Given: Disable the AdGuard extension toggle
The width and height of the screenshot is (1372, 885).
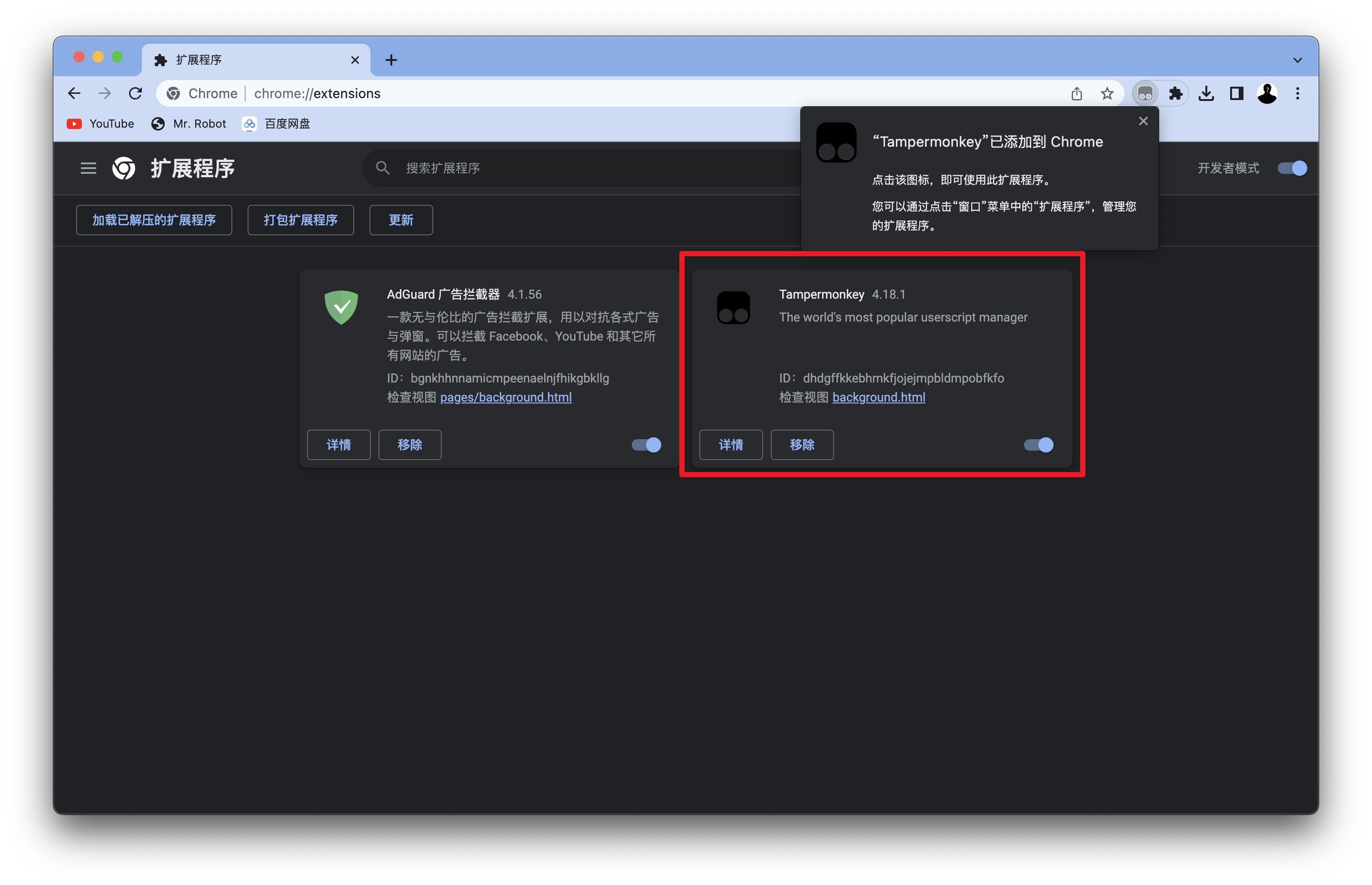Looking at the screenshot, I should pos(646,445).
